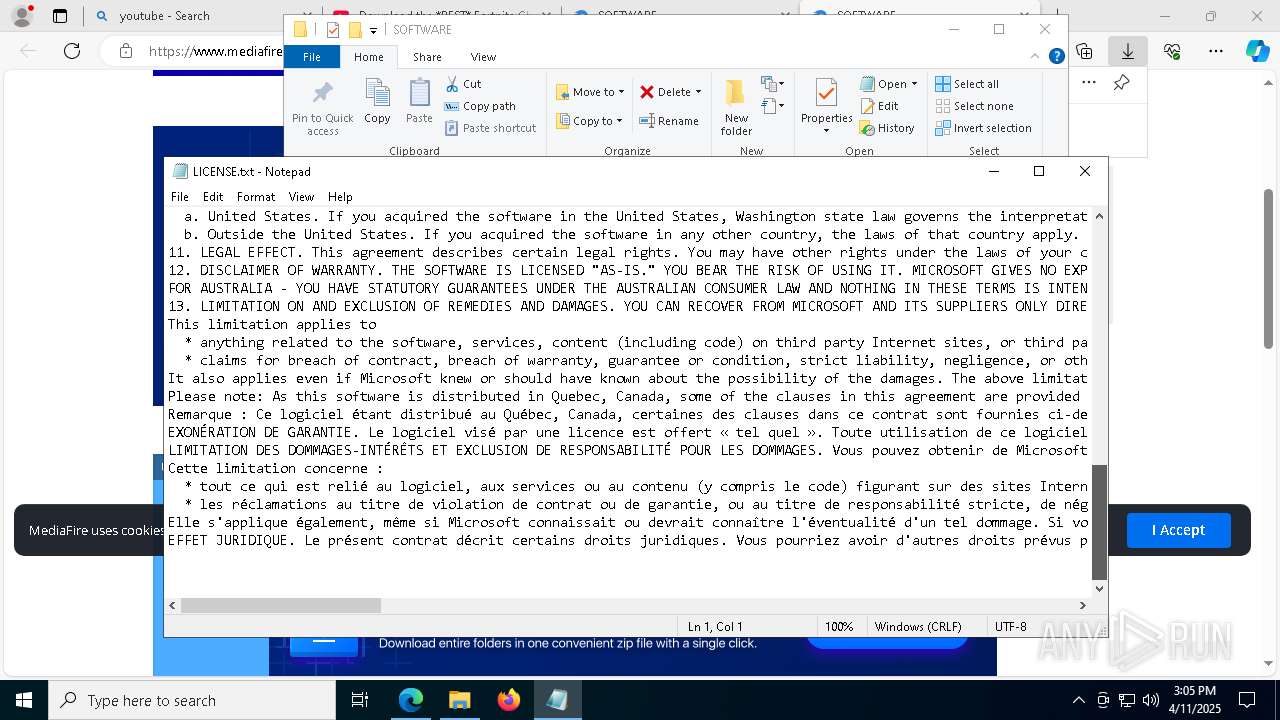Click the UTF-8 encoding status entry

[1011, 627]
